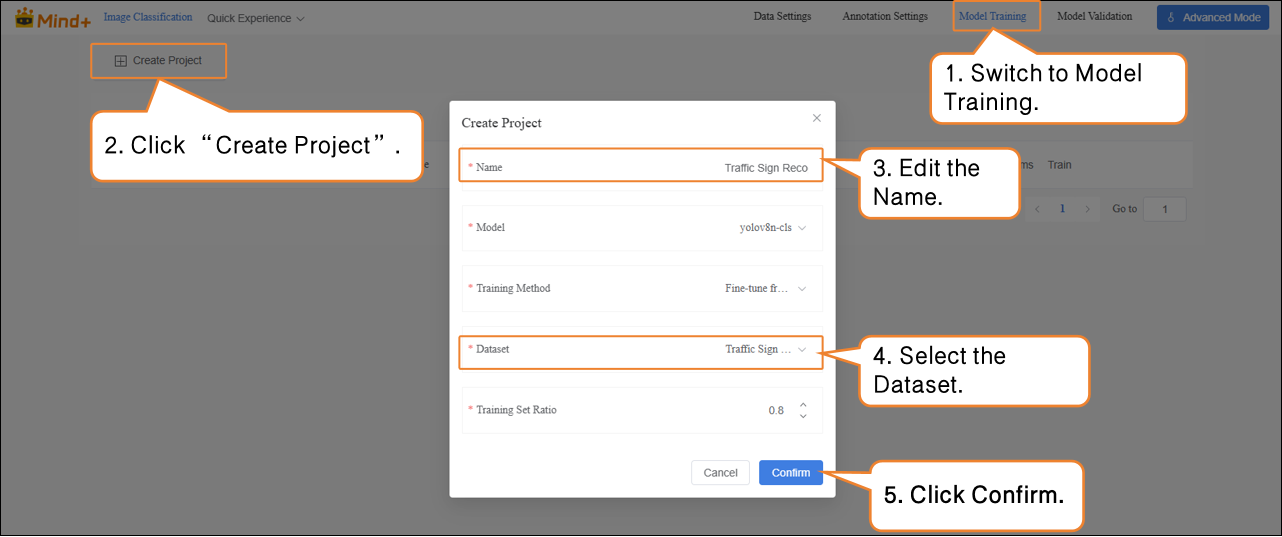Open the Annotation Settings tab
The height and width of the screenshot is (537, 1282).
[884, 17]
